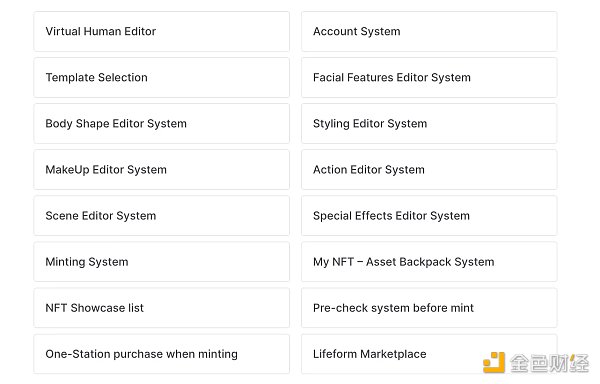Click Action Editor System card
Viewport: 600px width, 384px height.
(x=429, y=170)
